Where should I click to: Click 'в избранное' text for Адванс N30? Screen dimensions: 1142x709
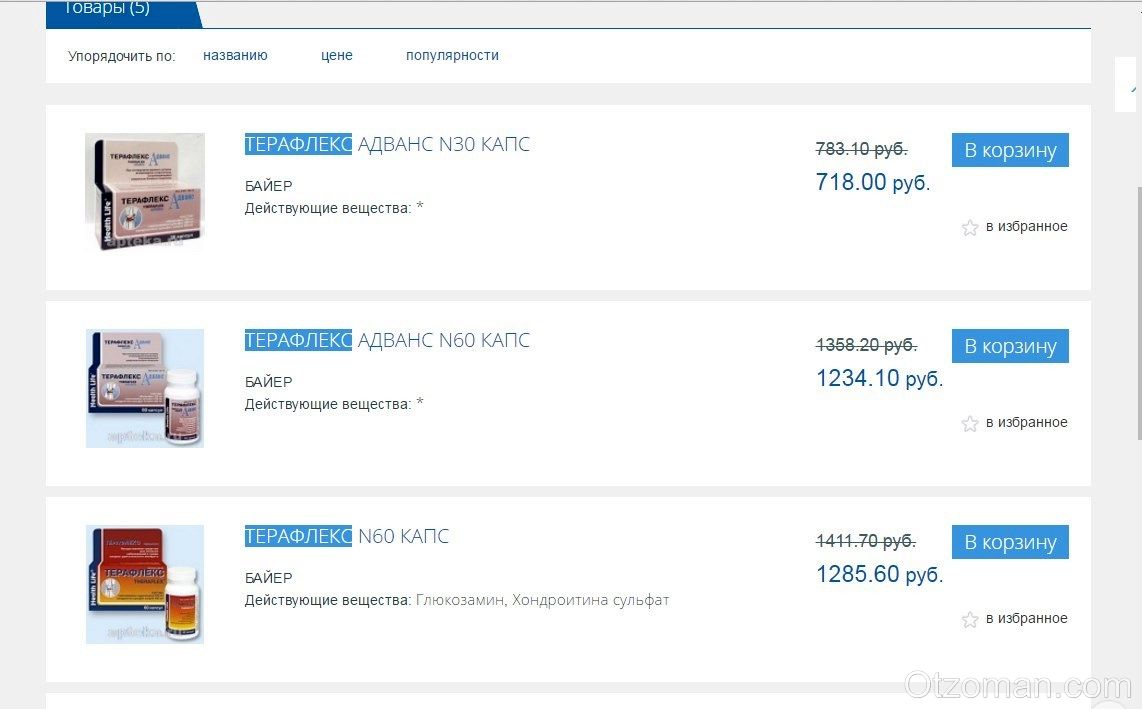click(x=1026, y=227)
